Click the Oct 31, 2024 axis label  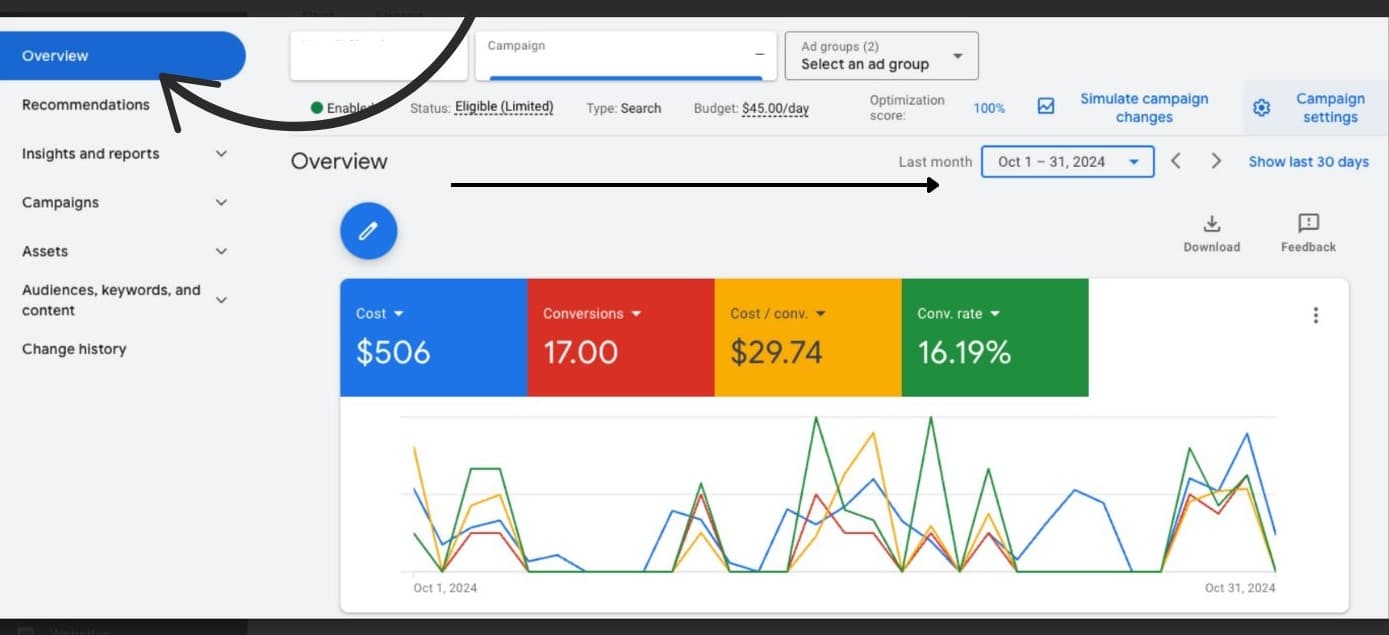(1240, 588)
